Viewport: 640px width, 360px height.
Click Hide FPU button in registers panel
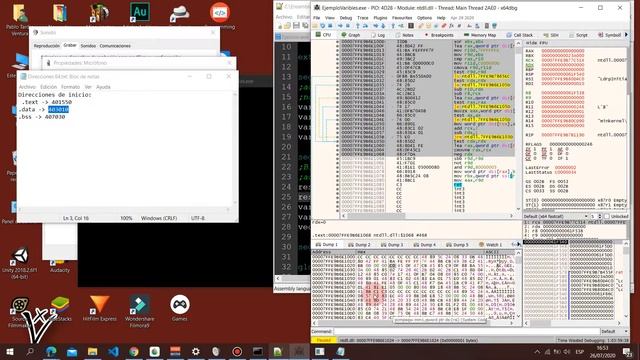(537, 43)
